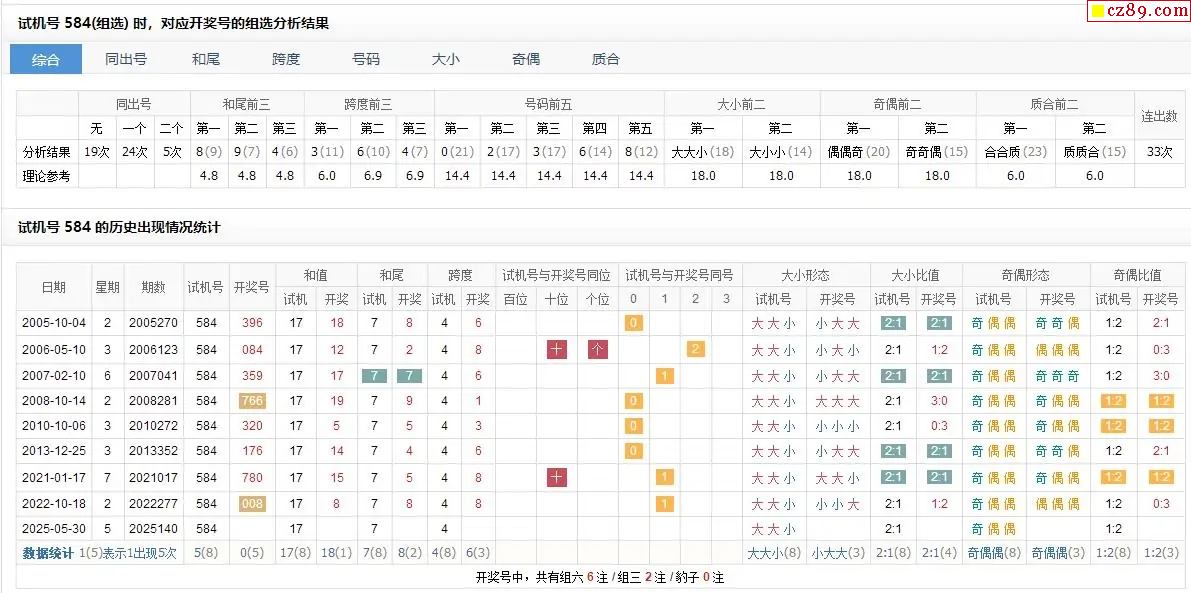Click the 日期 column header
This screenshot has width=1191, height=593.
pos(54,287)
